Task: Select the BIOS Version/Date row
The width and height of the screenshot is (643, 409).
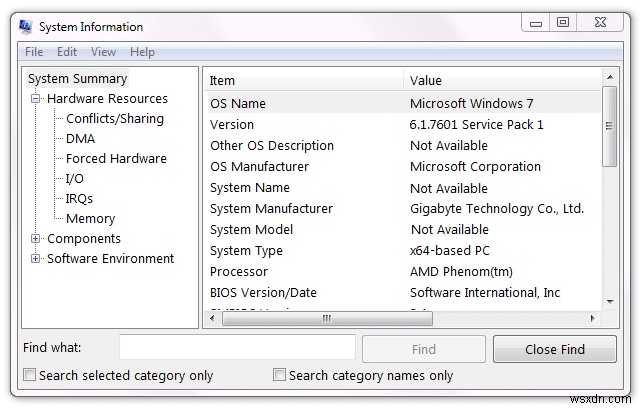Action: [404, 293]
